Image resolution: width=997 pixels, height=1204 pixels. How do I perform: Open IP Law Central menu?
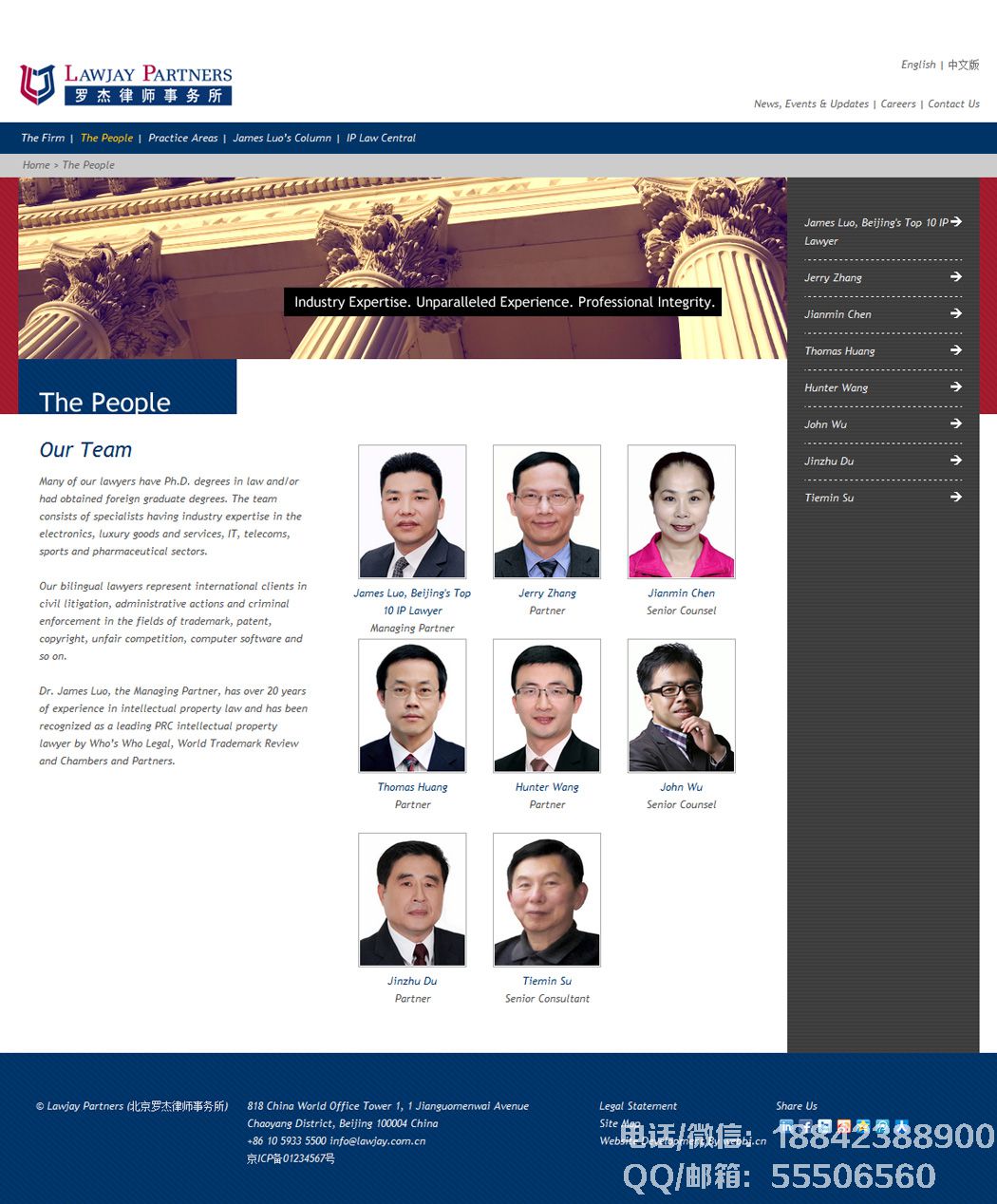click(x=381, y=138)
